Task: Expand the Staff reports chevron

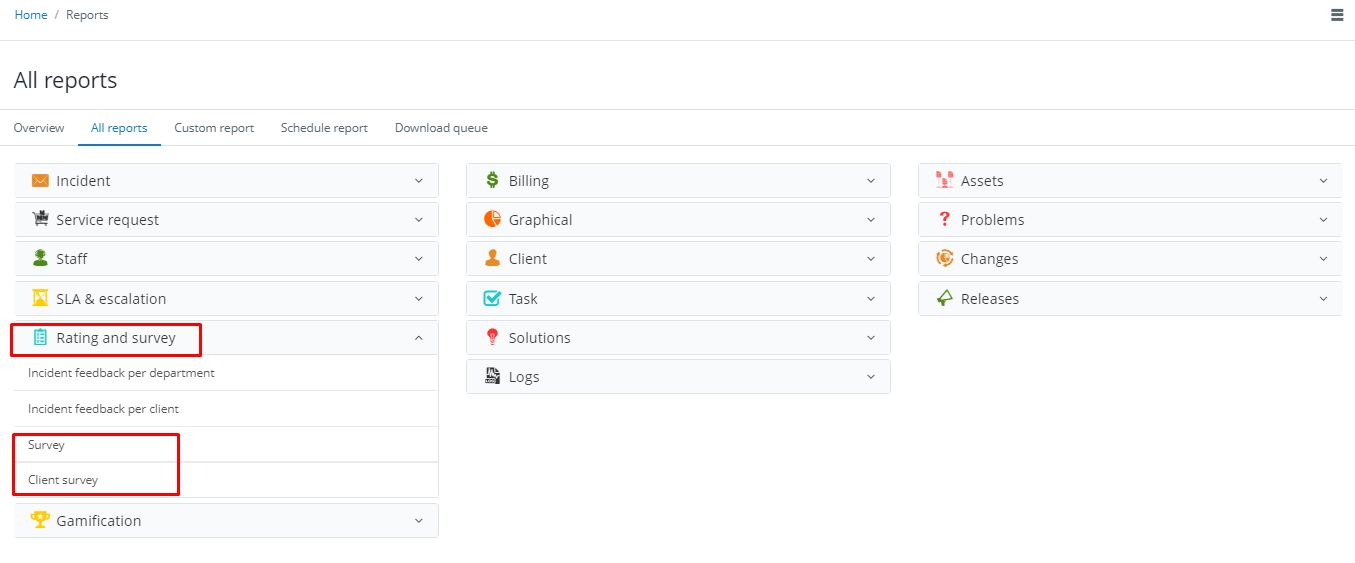Action: pyautogui.click(x=419, y=259)
